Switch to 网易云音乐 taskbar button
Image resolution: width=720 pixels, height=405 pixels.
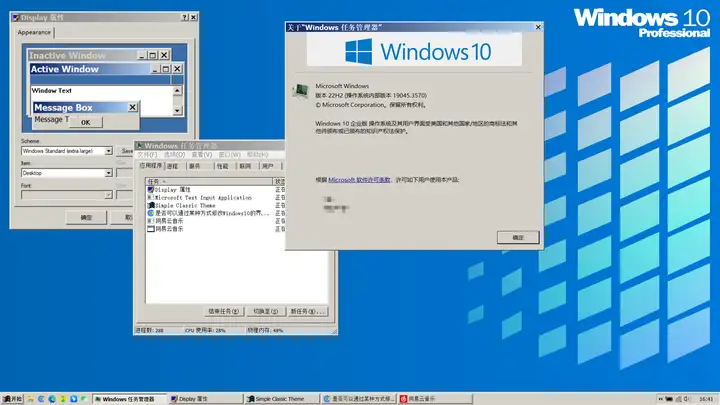coord(434,399)
